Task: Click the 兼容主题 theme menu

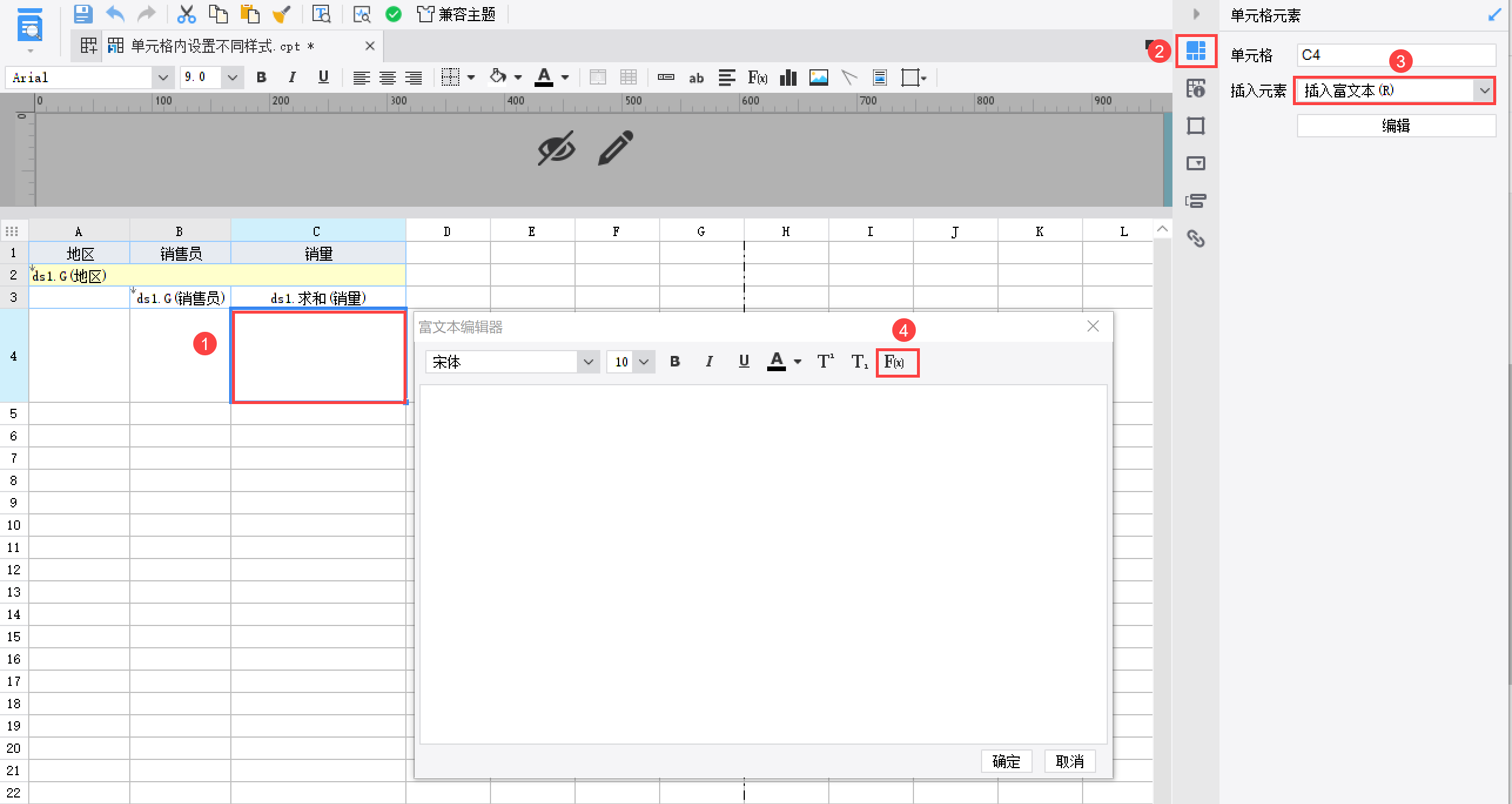Action: (x=457, y=14)
